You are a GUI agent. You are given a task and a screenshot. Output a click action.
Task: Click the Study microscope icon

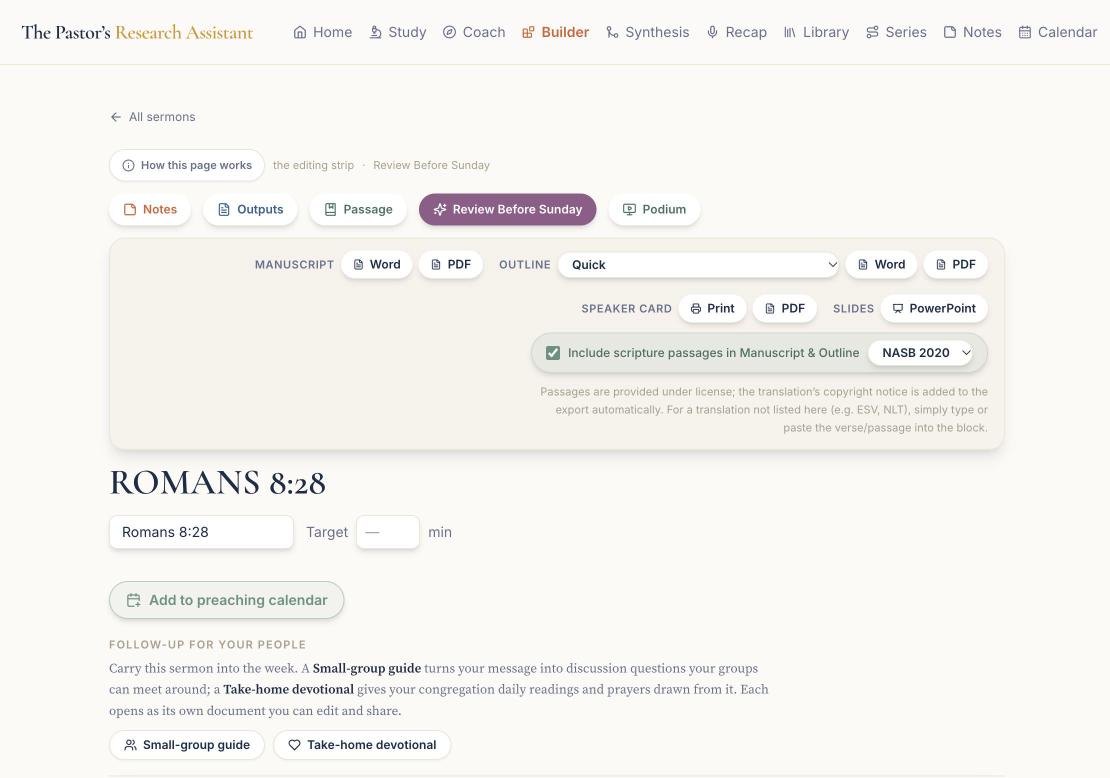(x=375, y=32)
